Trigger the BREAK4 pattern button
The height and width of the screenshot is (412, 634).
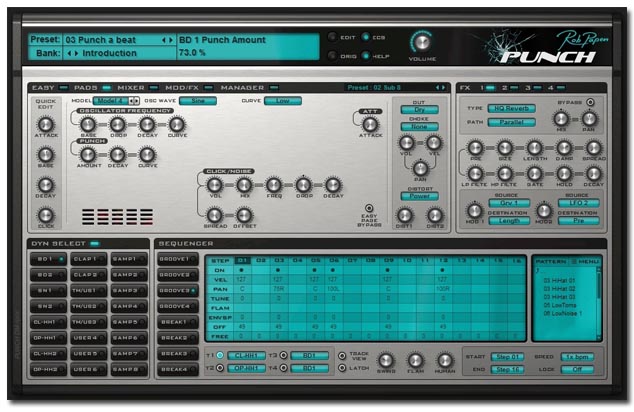pos(178,370)
